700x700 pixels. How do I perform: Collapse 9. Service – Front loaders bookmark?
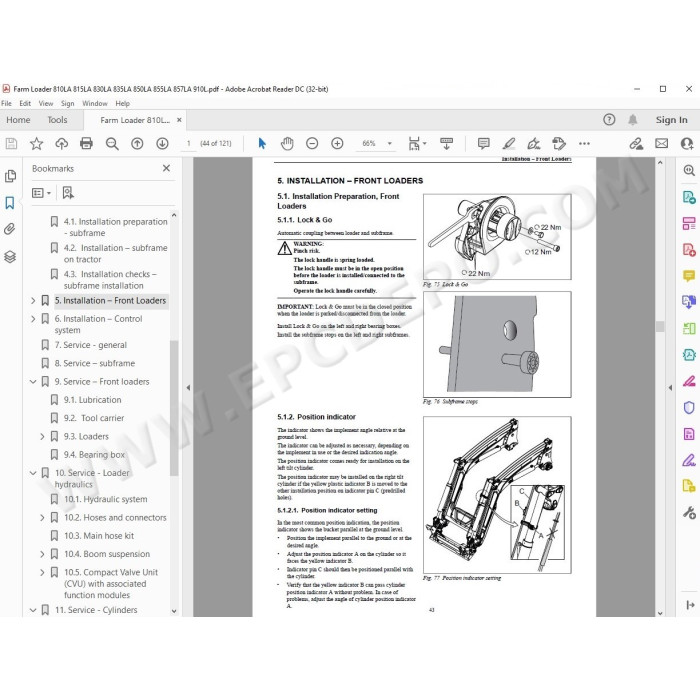pos(33,382)
